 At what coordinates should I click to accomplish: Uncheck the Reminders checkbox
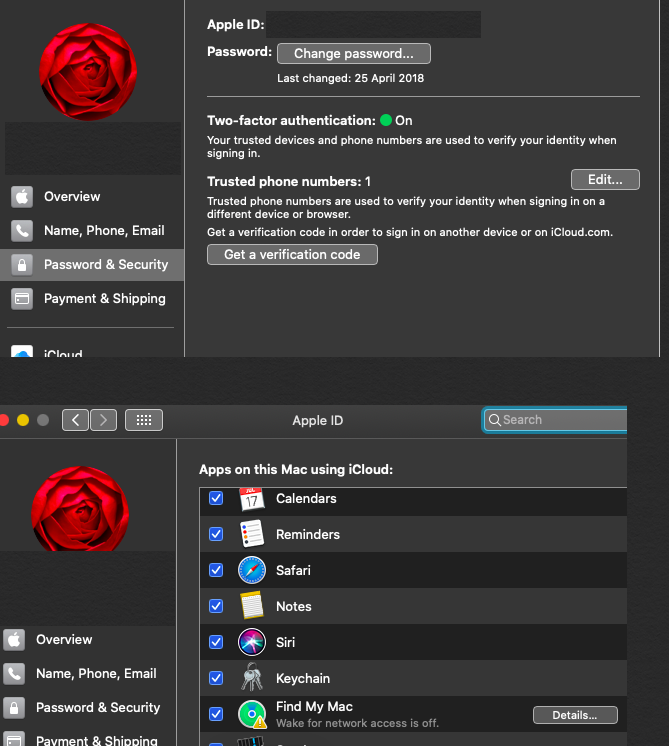tap(216, 534)
